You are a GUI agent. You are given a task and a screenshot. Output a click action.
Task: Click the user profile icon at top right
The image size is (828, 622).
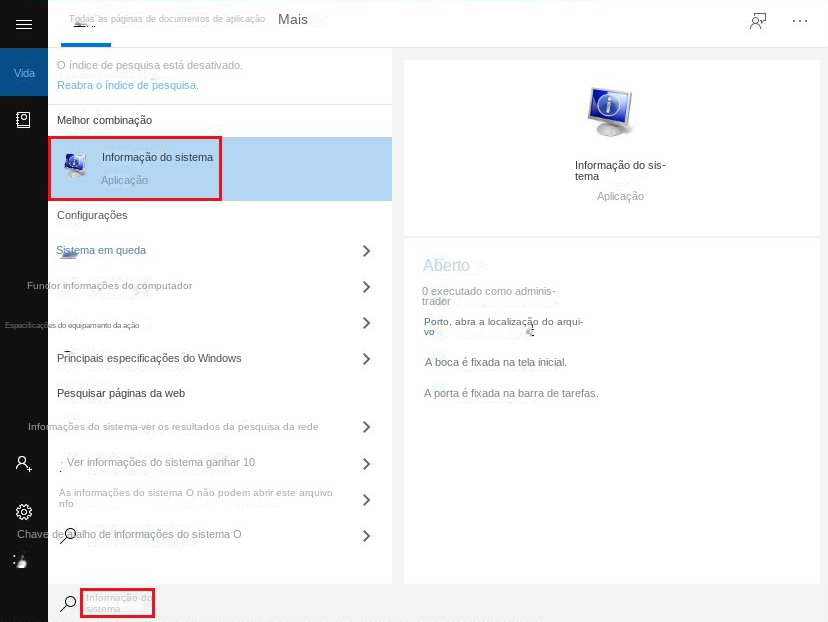tap(758, 20)
